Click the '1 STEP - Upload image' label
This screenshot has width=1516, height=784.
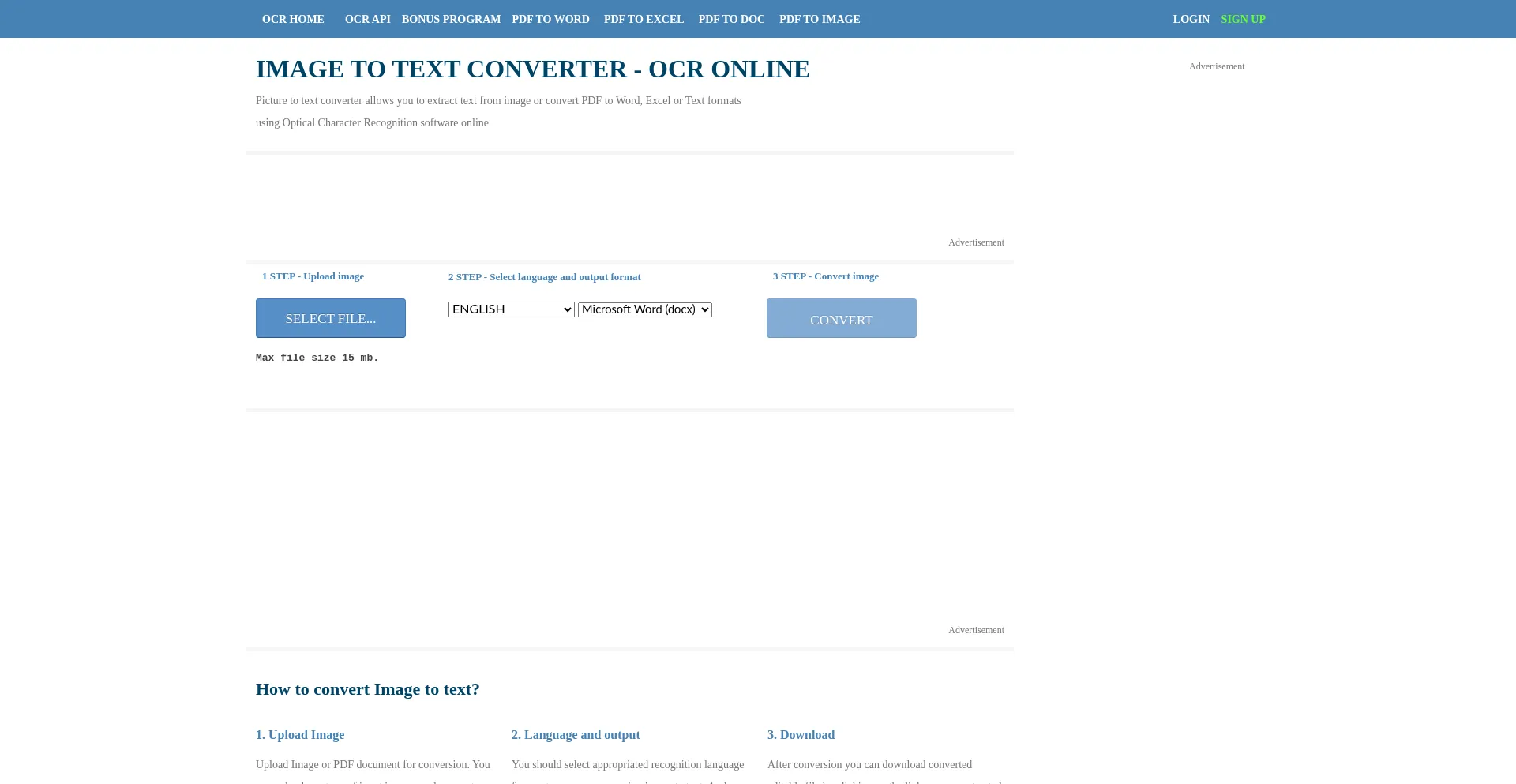coord(313,276)
